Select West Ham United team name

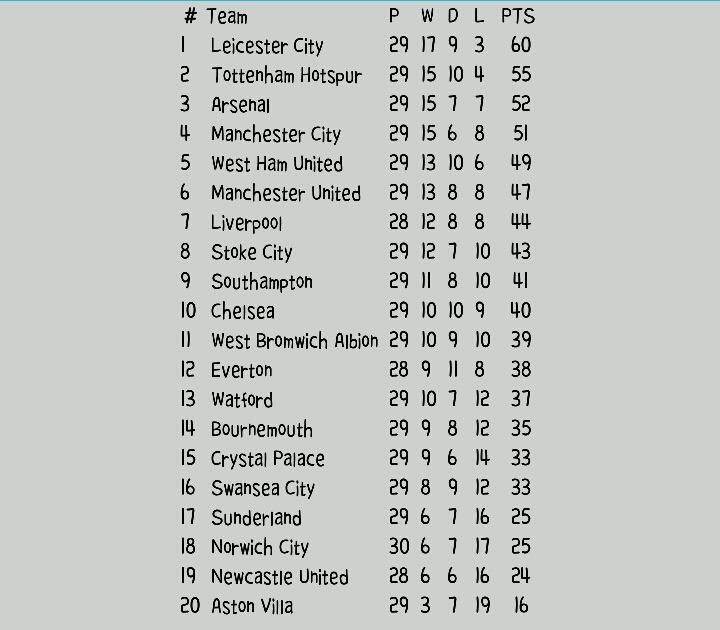coord(276,164)
